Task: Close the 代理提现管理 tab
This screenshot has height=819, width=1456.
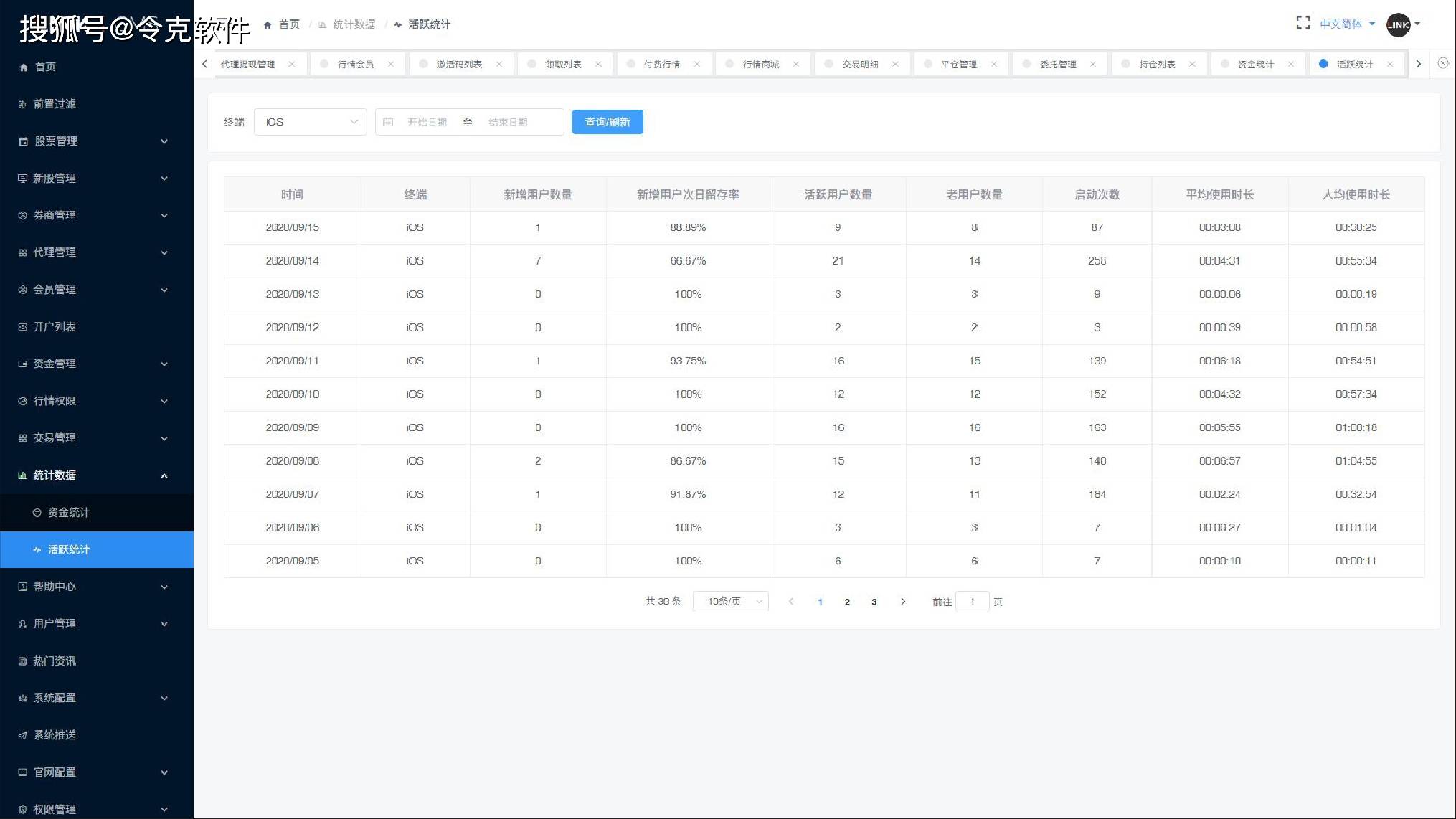Action: pyautogui.click(x=291, y=64)
